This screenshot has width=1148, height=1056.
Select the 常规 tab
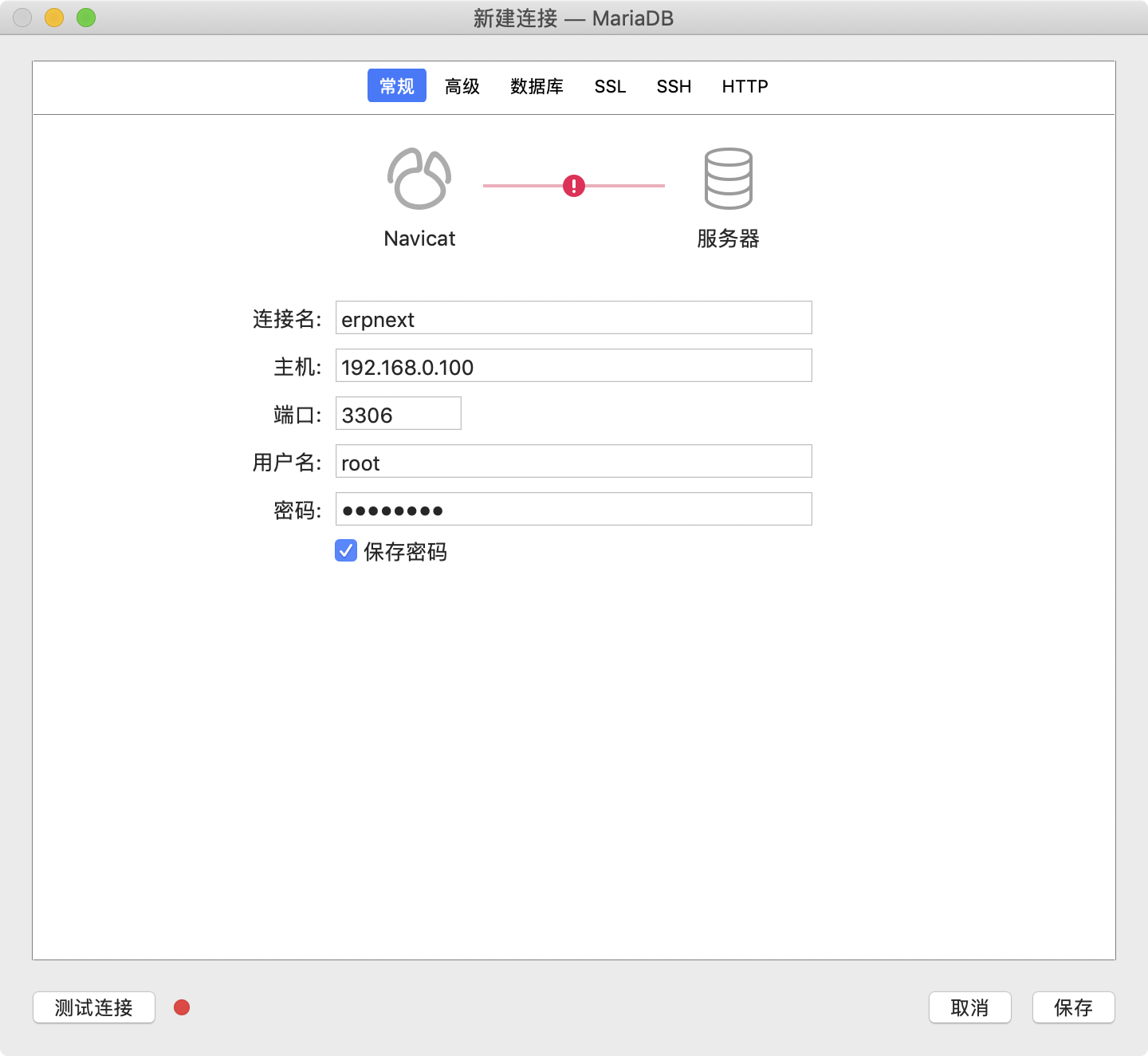click(x=397, y=85)
